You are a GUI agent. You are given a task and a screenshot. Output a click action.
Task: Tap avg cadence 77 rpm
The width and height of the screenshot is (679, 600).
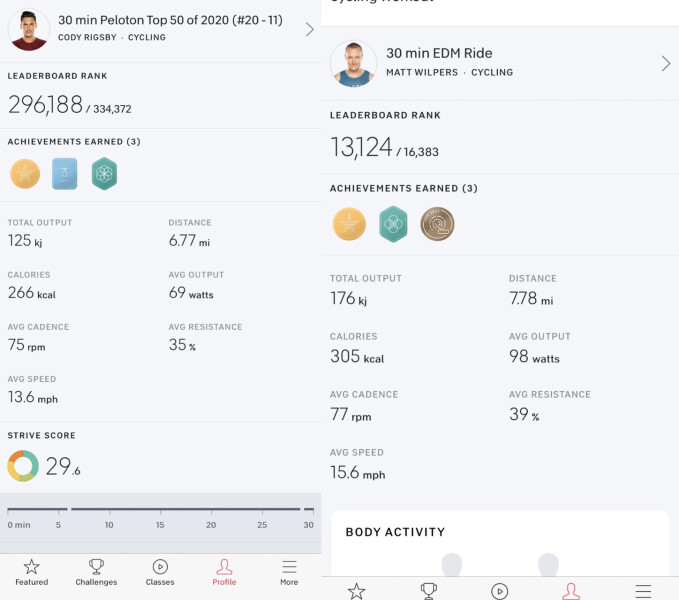point(351,414)
